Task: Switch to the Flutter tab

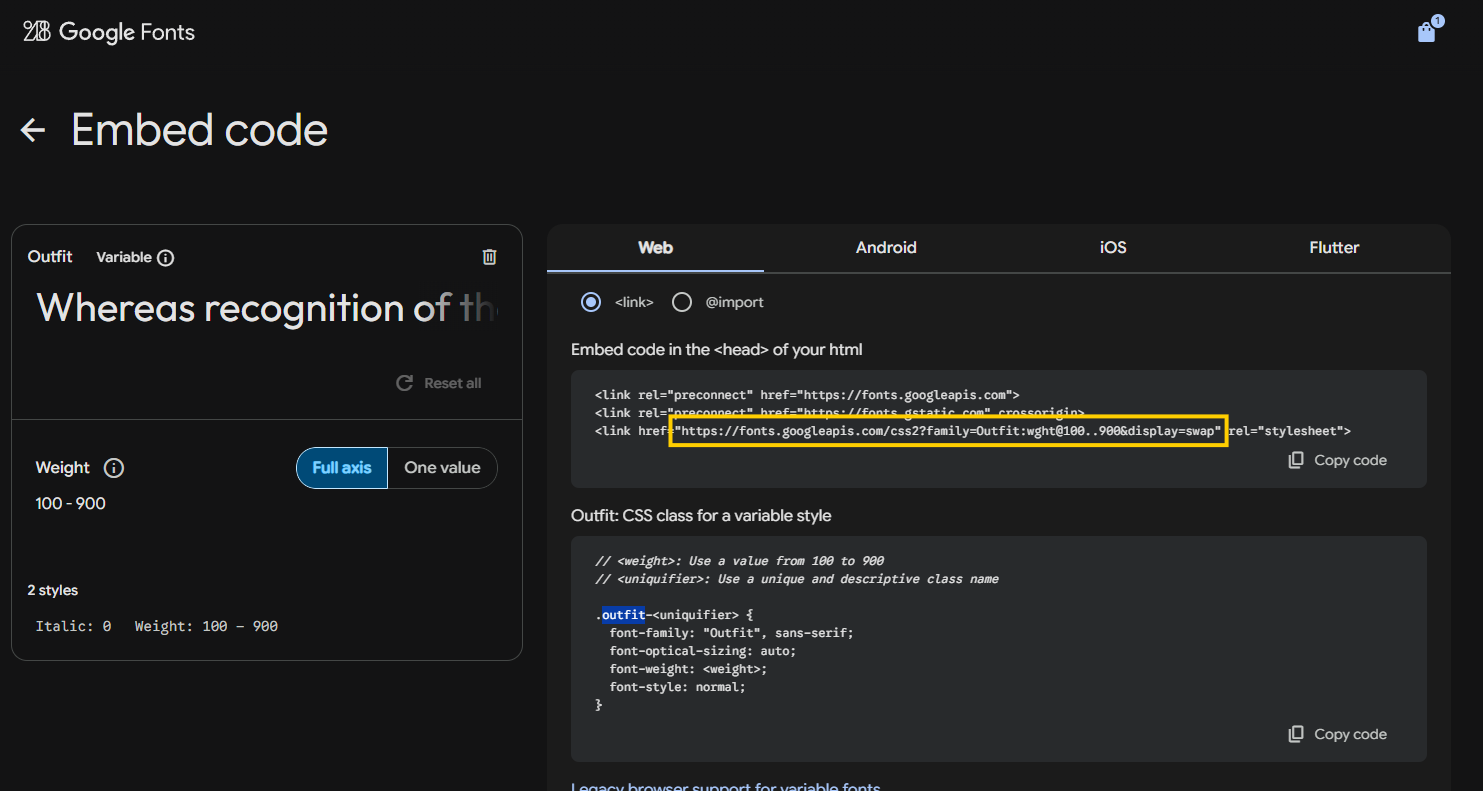Action: point(1334,248)
